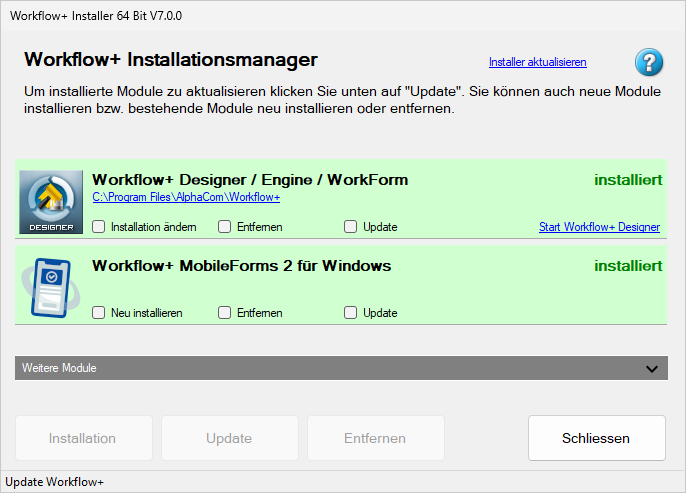Screen dimensions: 686x493
Task: Check 'Installation ändern' for Designer module
Action: (98, 227)
